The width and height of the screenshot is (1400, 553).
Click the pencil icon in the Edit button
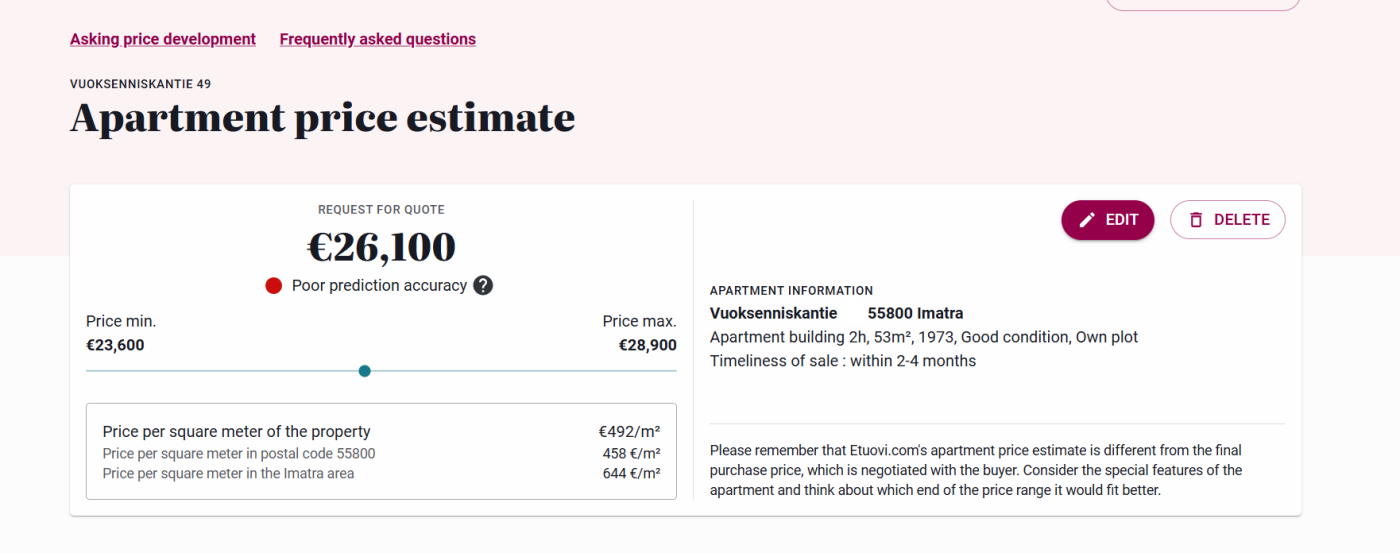coord(1087,220)
